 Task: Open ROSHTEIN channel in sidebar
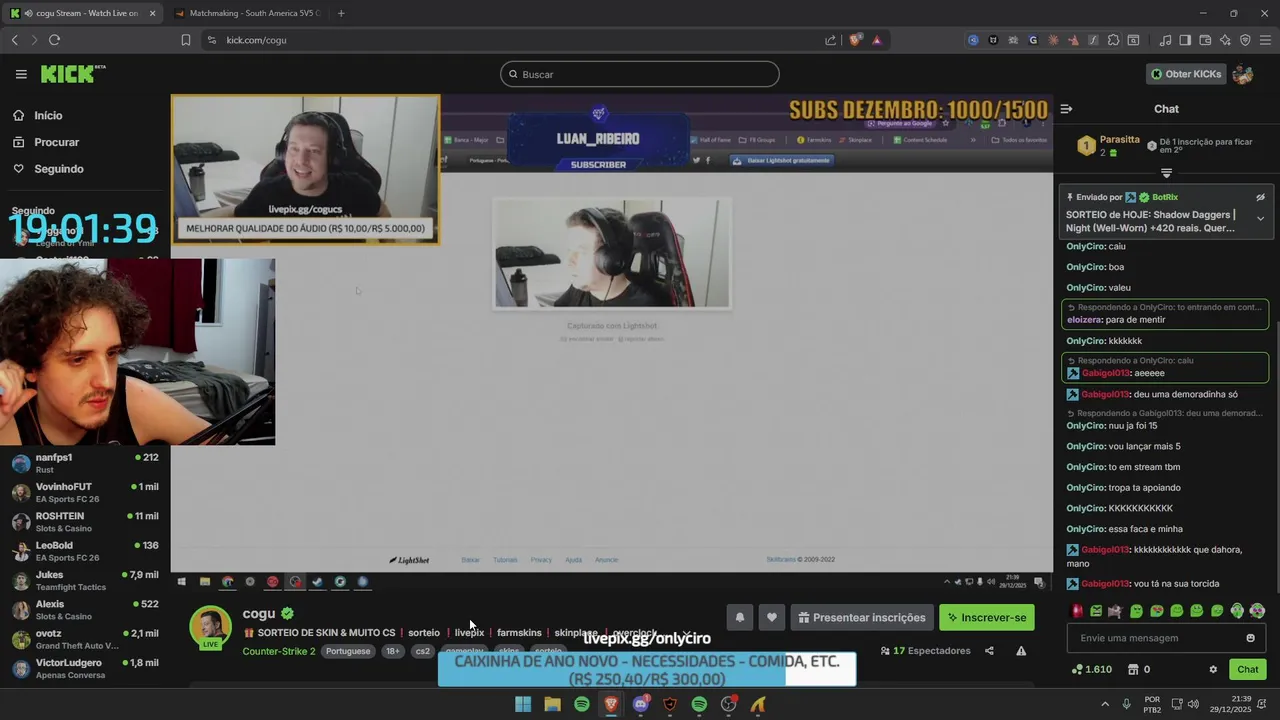pyautogui.click(x=85, y=522)
